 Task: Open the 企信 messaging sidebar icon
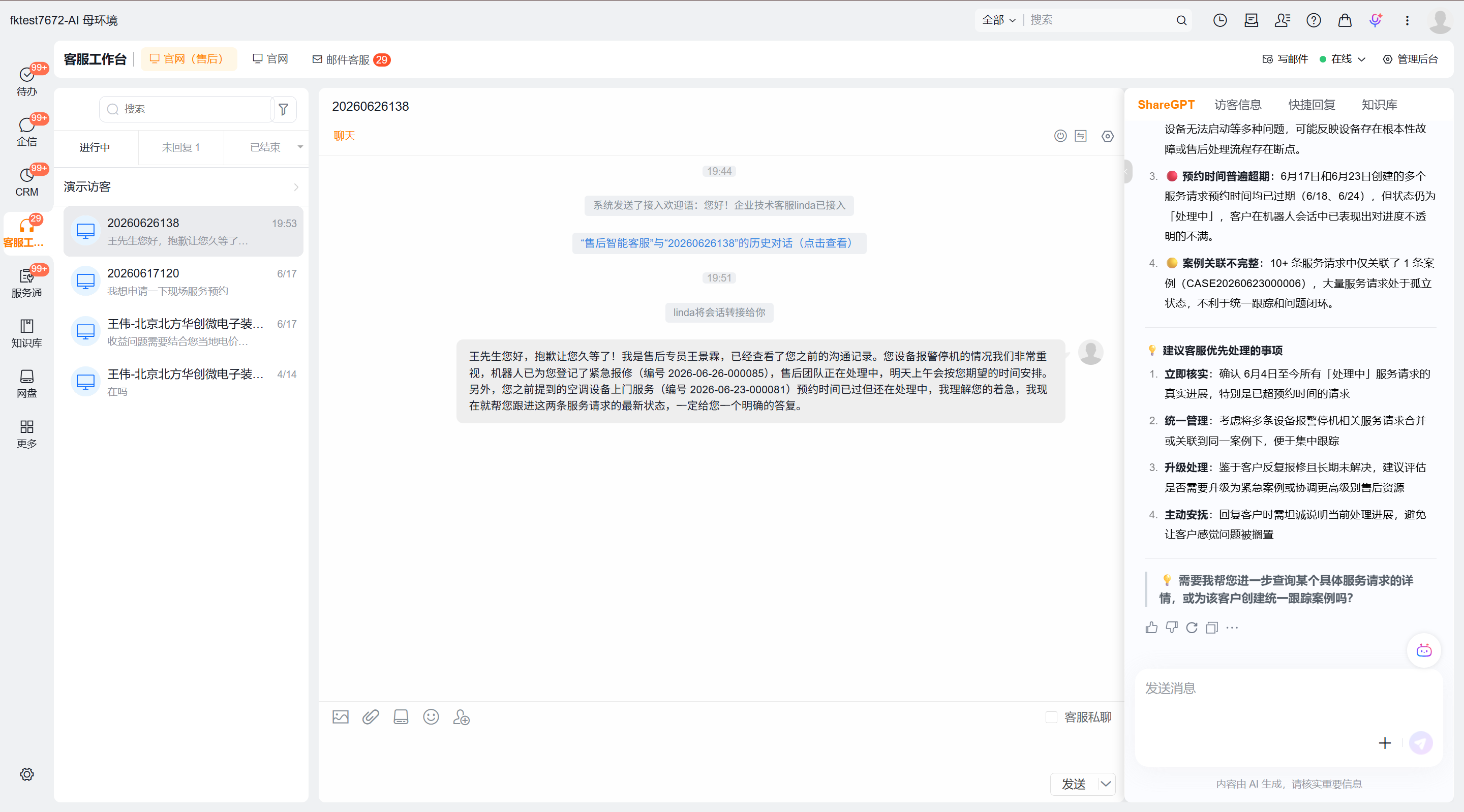pyautogui.click(x=27, y=131)
